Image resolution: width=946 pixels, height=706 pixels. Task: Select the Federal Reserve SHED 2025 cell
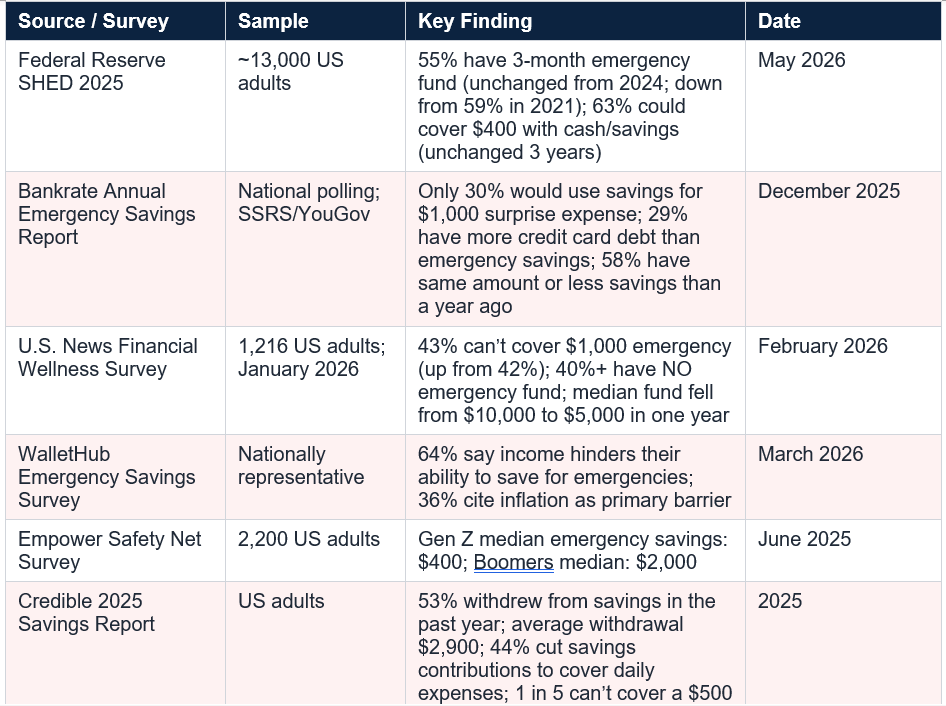click(115, 106)
